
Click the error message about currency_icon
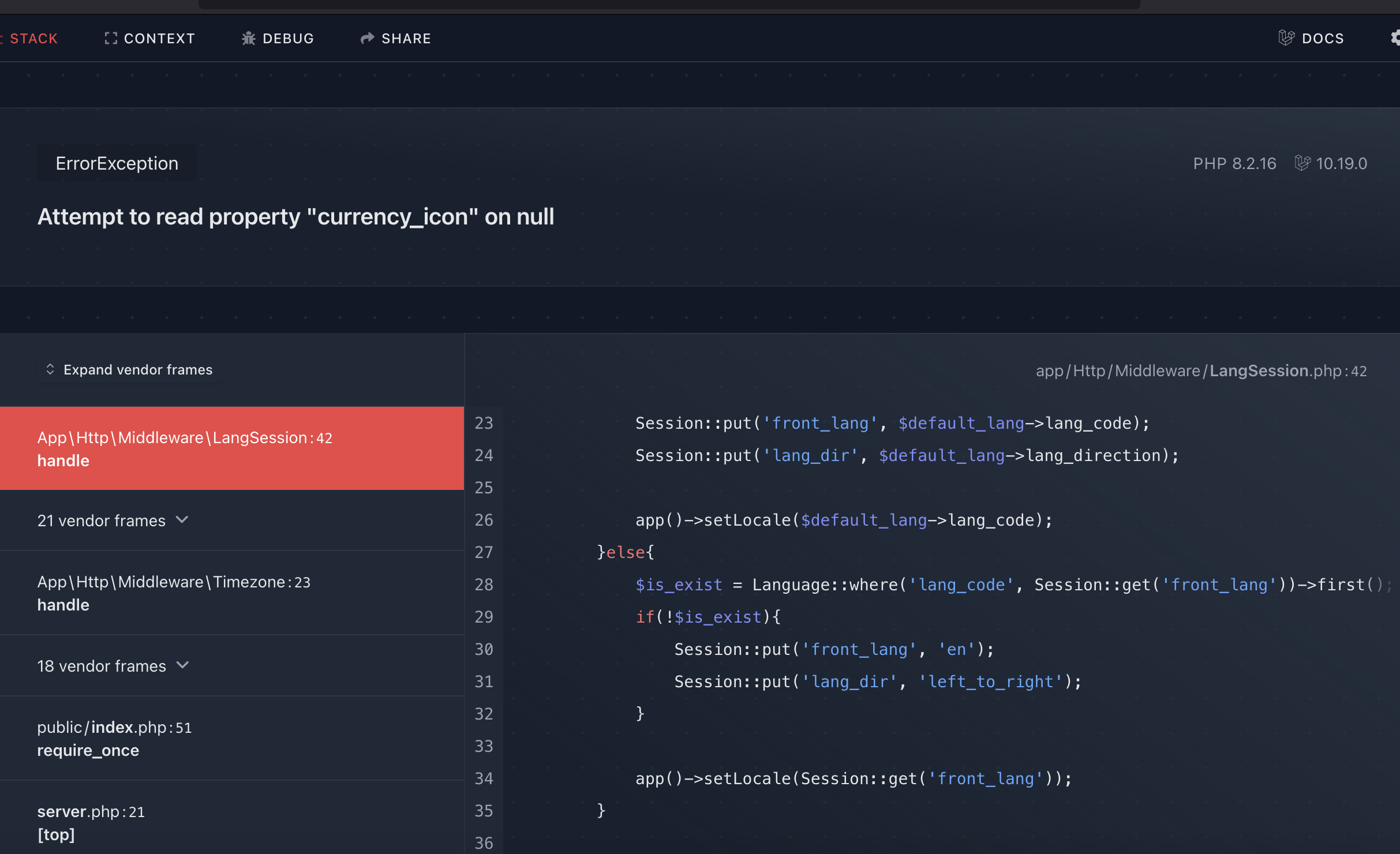pos(295,217)
